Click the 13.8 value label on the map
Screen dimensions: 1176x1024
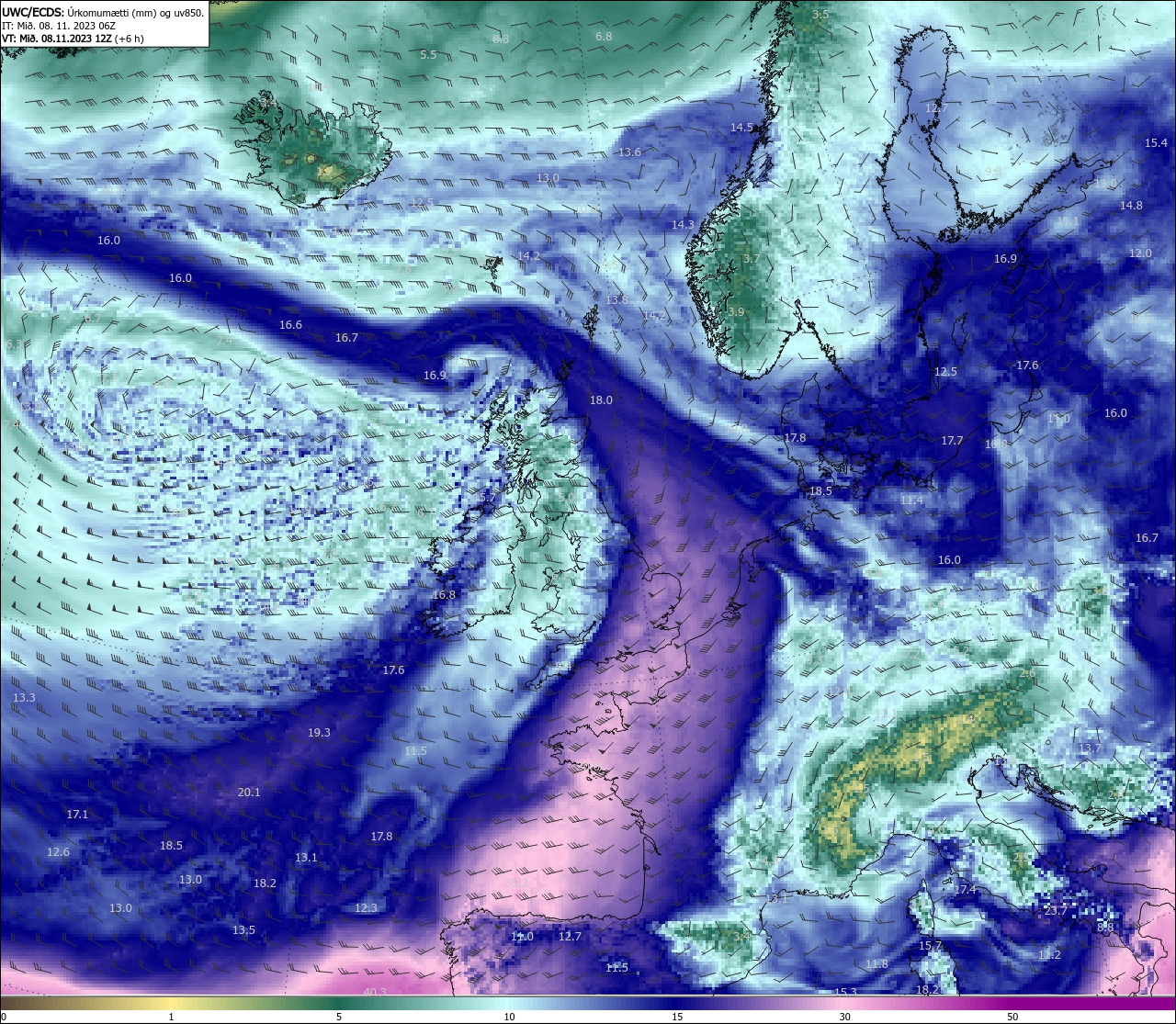coord(616,300)
